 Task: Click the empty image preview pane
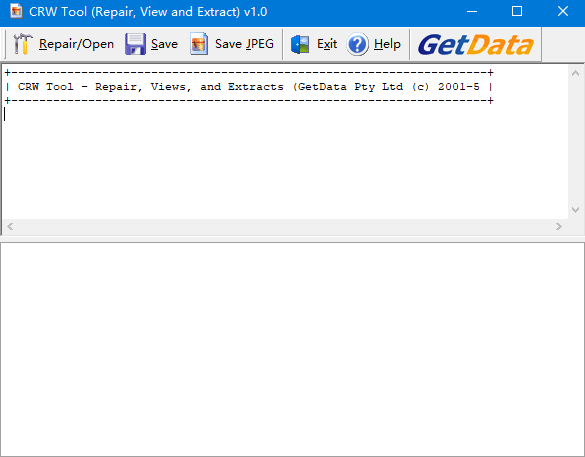click(292, 349)
